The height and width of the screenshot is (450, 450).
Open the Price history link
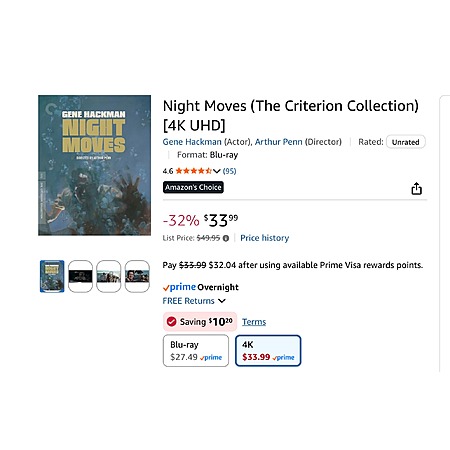[265, 238]
